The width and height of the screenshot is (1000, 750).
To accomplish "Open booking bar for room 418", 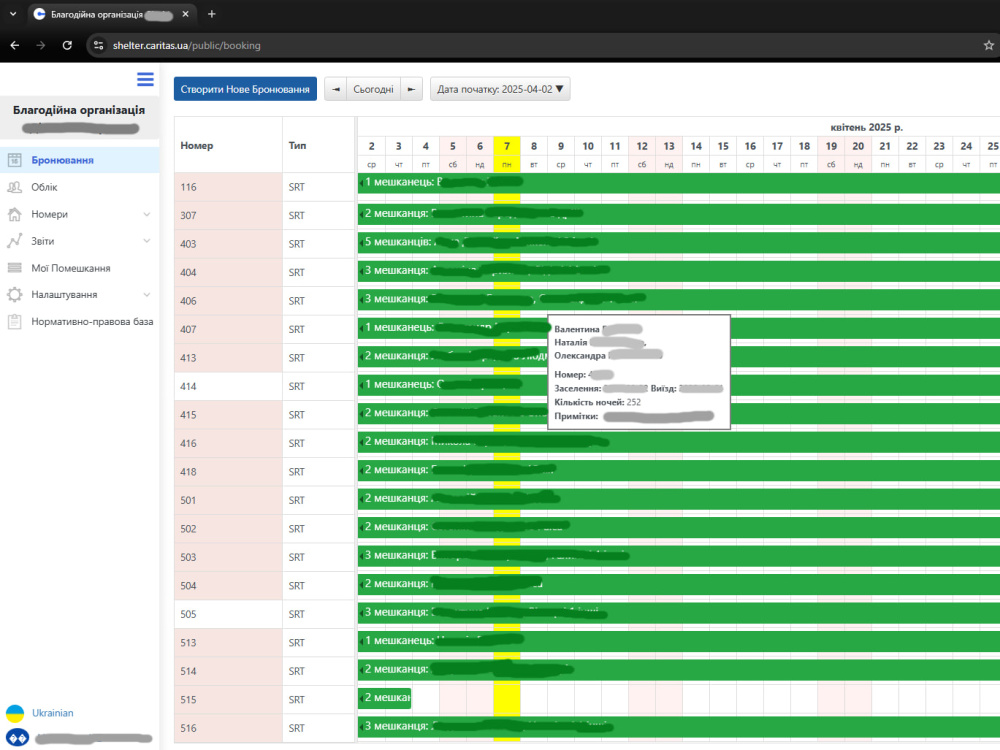I will (679, 470).
